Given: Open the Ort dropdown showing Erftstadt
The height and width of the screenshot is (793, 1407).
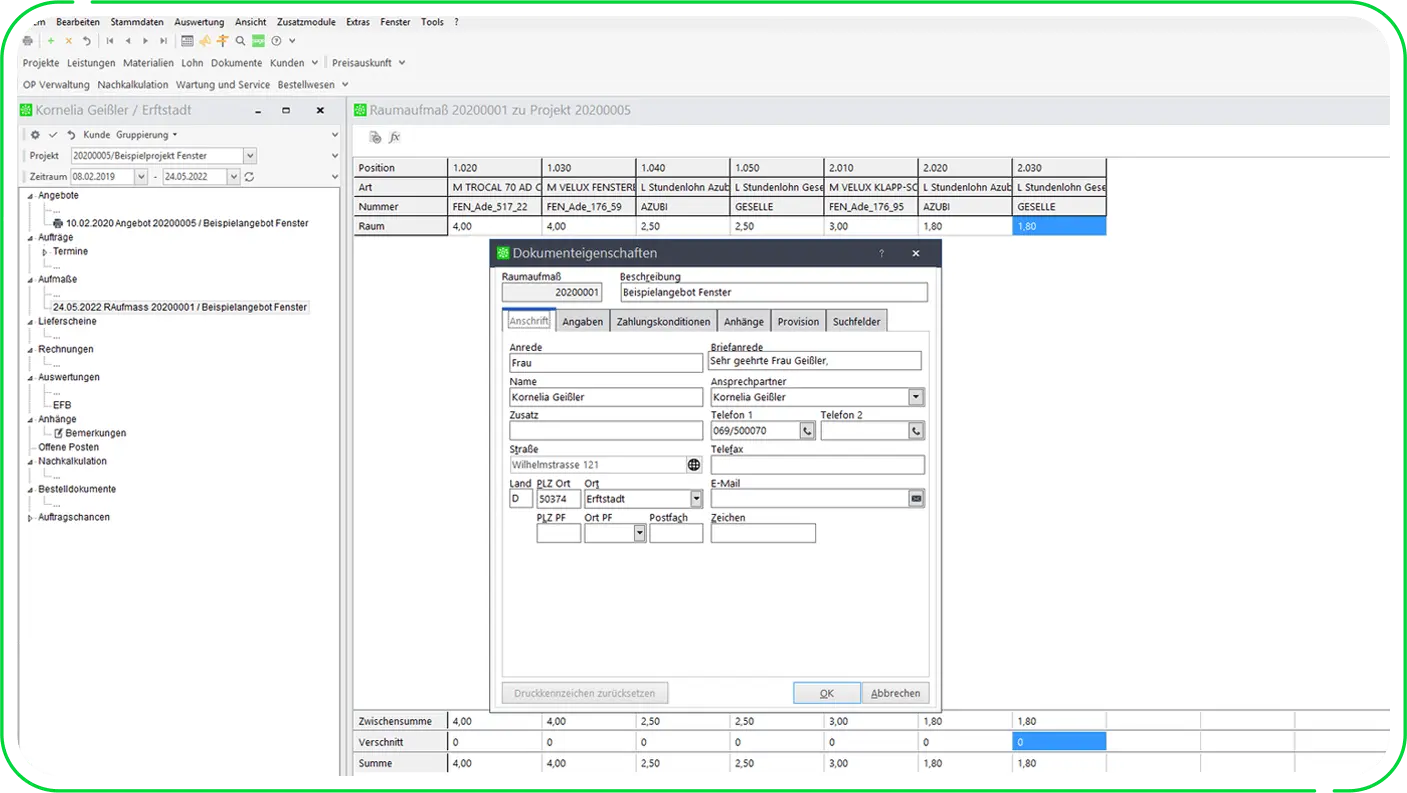Looking at the screenshot, I should coord(696,498).
